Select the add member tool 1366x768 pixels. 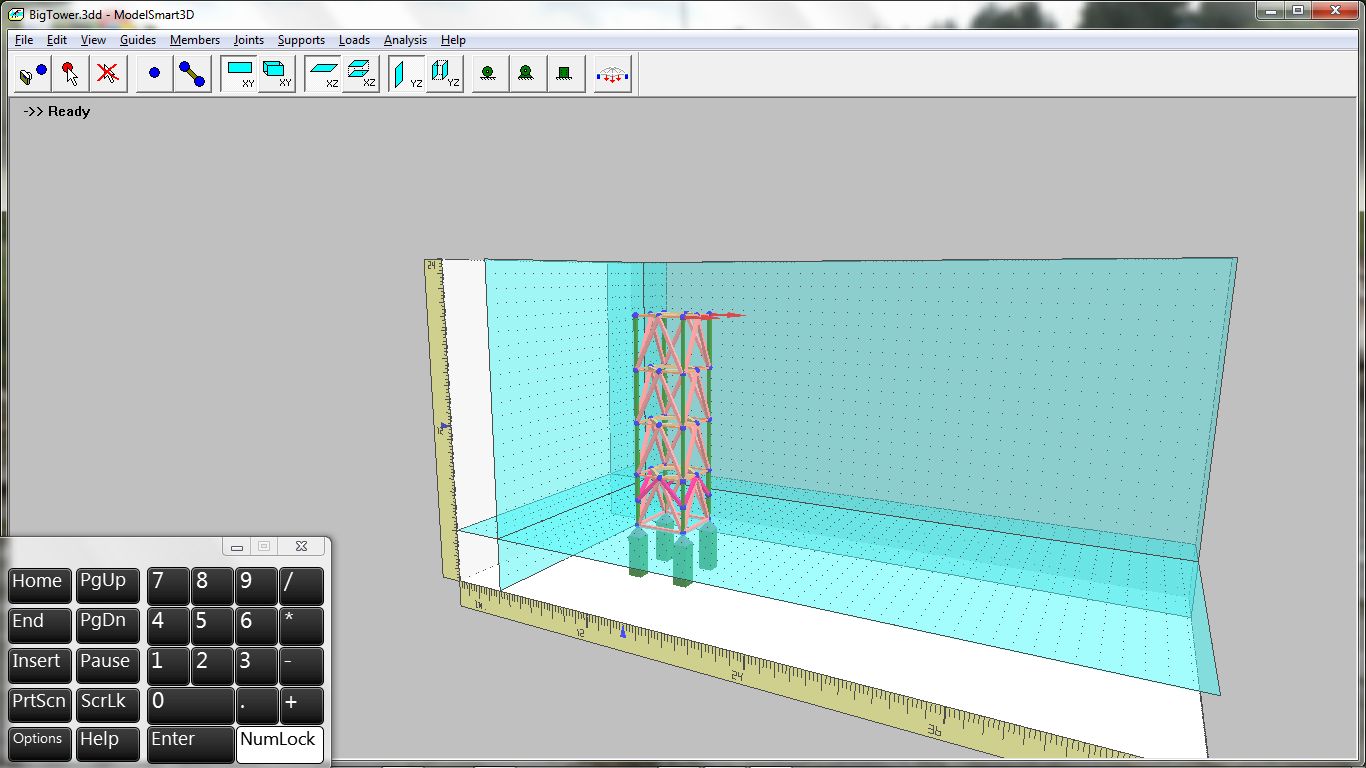click(x=192, y=74)
